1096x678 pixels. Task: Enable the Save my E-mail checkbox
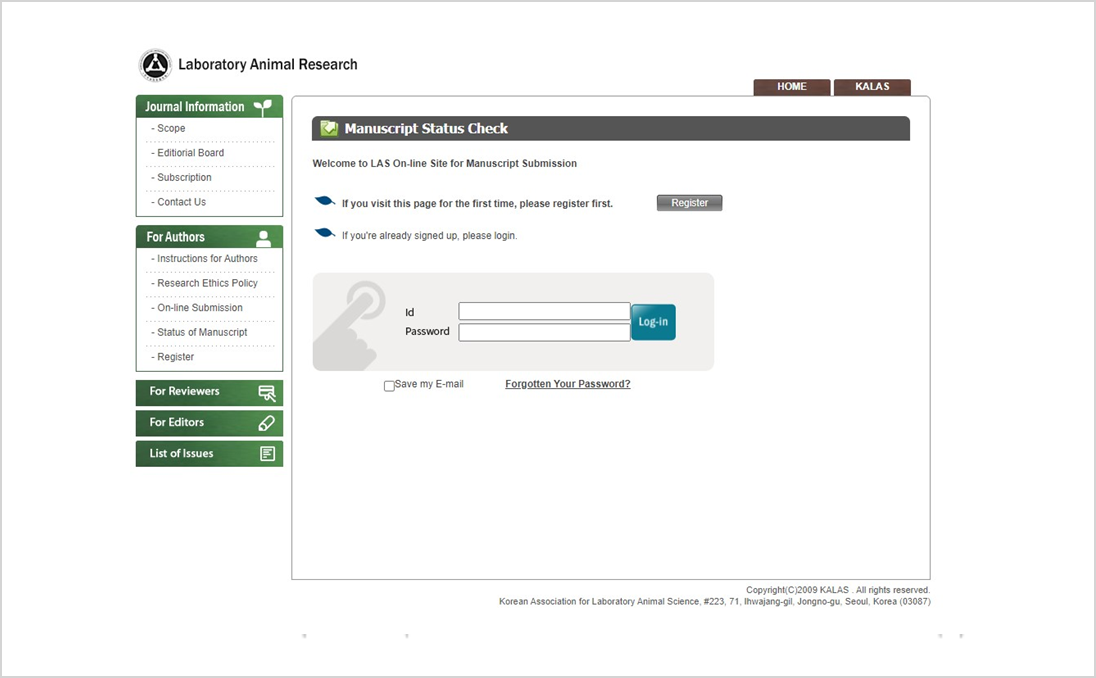[390, 386]
